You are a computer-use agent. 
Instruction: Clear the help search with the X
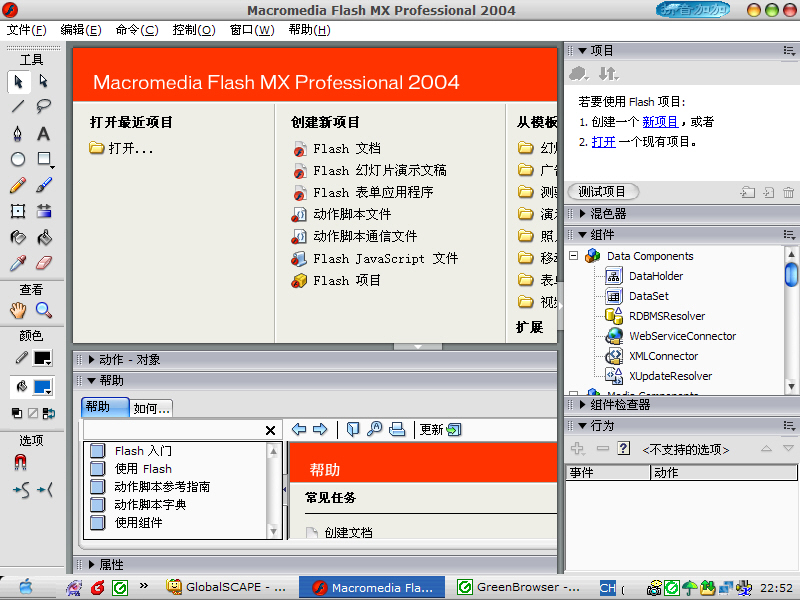click(270, 431)
